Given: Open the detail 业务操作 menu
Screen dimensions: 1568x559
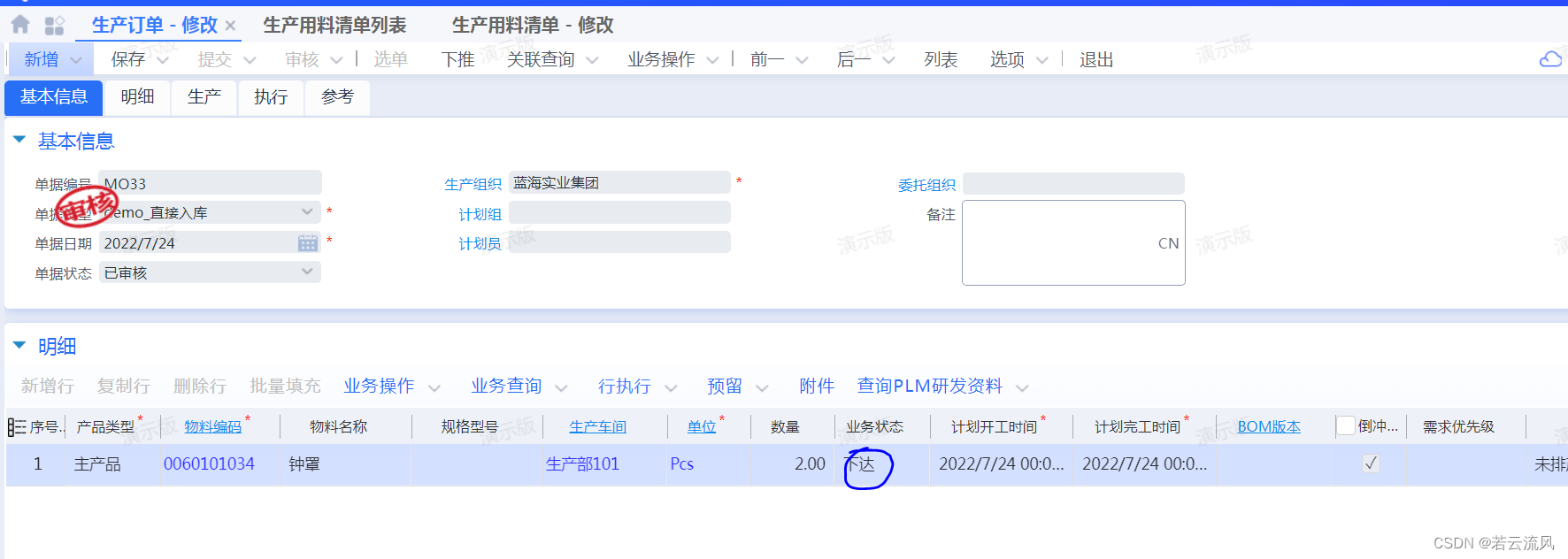Looking at the screenshot, I should pyautogui.click(x=392, y=387).
